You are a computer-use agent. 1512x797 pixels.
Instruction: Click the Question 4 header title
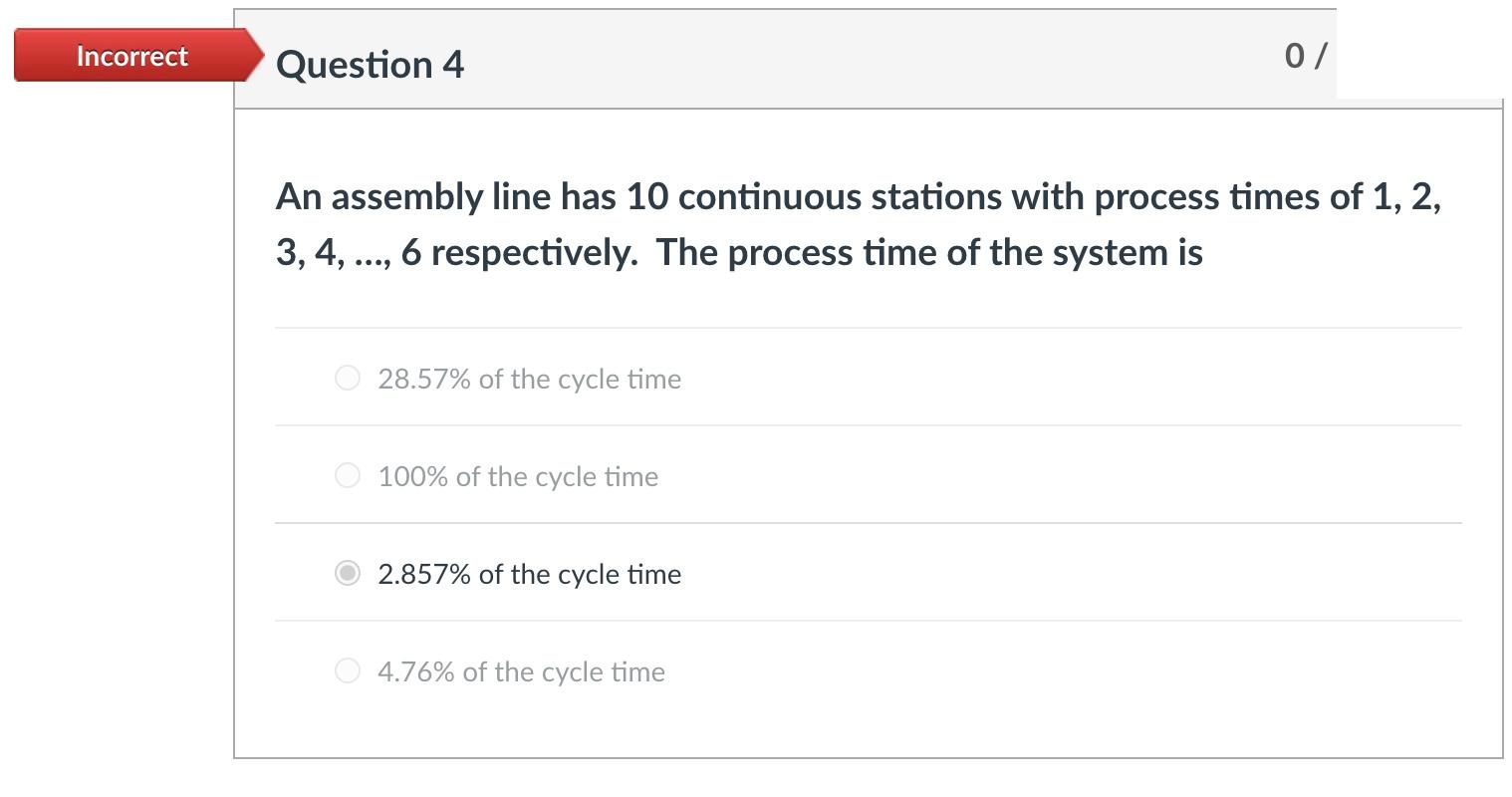tap(370, 64)
